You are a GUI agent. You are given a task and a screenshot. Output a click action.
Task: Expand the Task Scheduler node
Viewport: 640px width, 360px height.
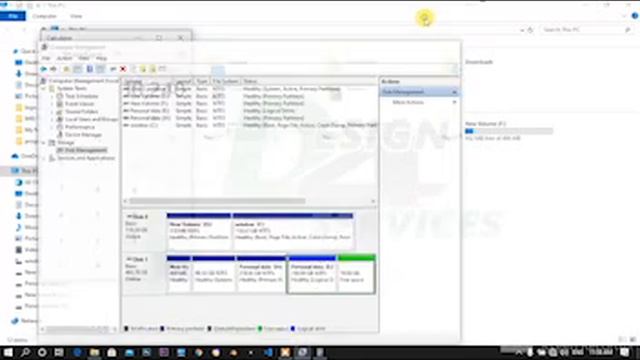tap(52, 96)
